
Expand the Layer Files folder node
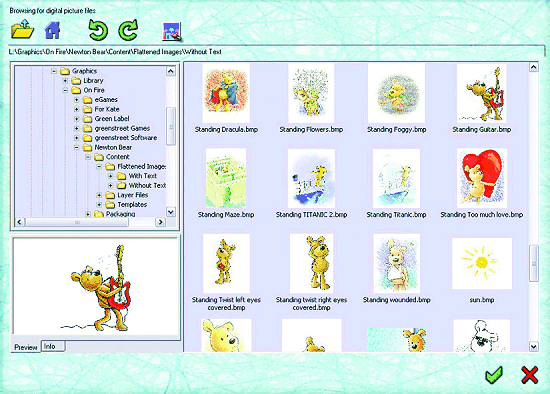pos(99,195)
